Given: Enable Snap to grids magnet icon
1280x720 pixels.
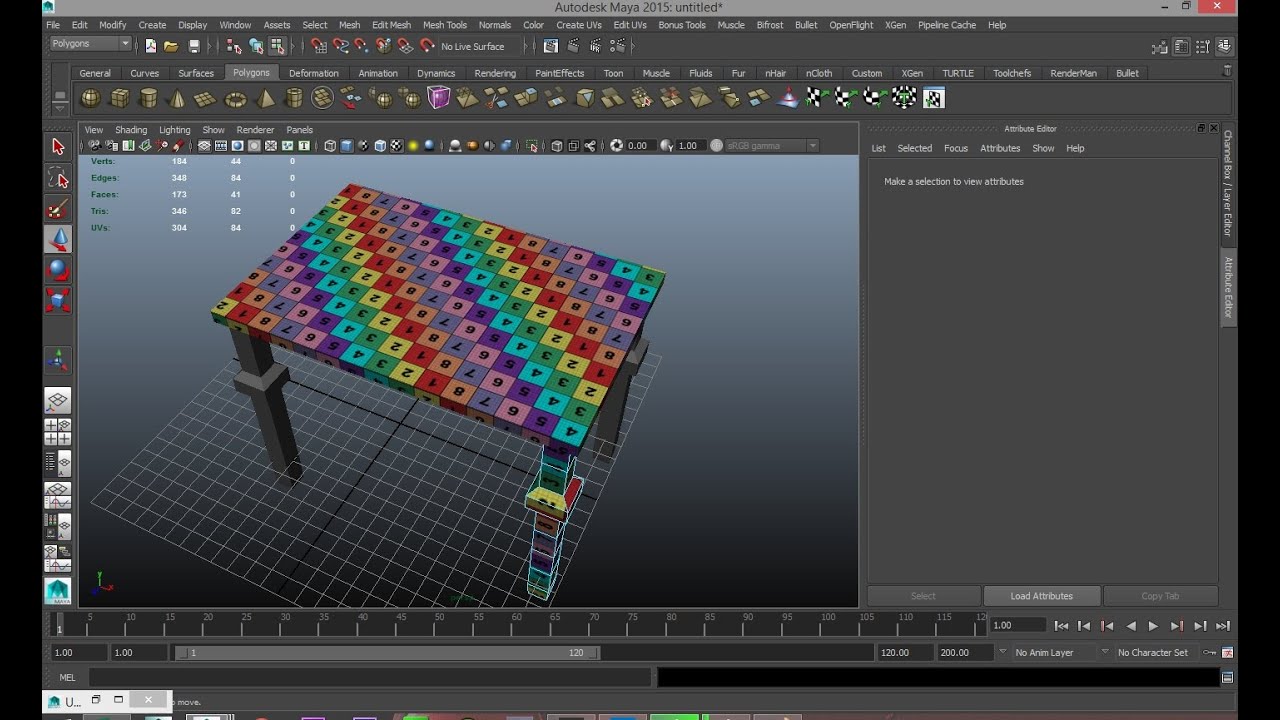Looking at the screenshot, I should [x=319, y=46].
